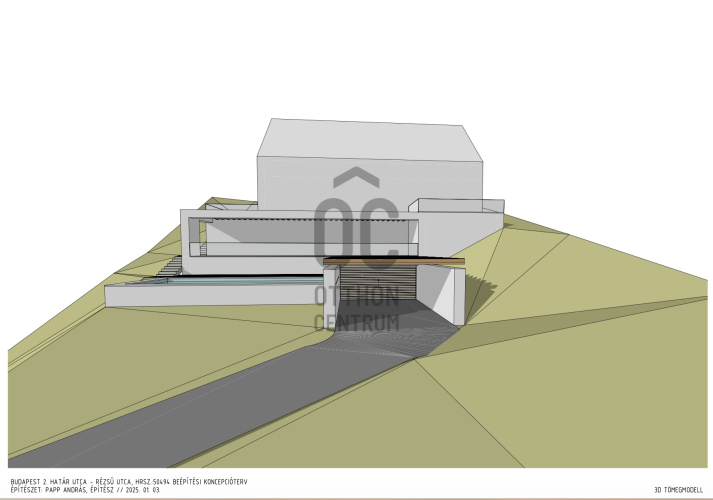Click the OTTHON watermark text
Image resolution: width=713 pixels, height=500 pixels.
click(x=356, y=296)
